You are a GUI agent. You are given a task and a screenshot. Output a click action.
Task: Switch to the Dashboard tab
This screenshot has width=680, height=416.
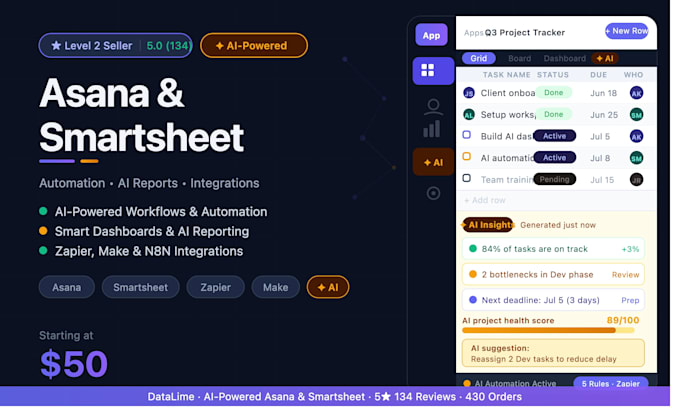click(564, 59)
